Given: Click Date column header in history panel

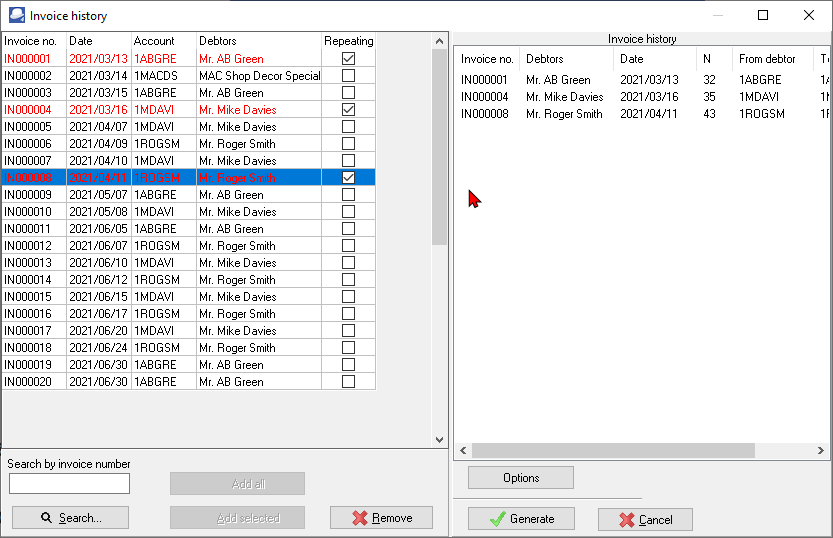Looking at the screenshot, I should coord(654,59).
